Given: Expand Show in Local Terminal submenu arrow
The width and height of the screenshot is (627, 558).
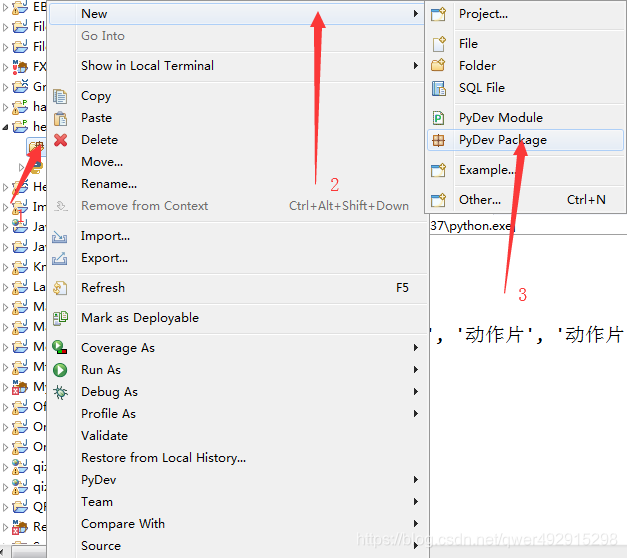Looking at the screenshot, I should pos(416,66).
